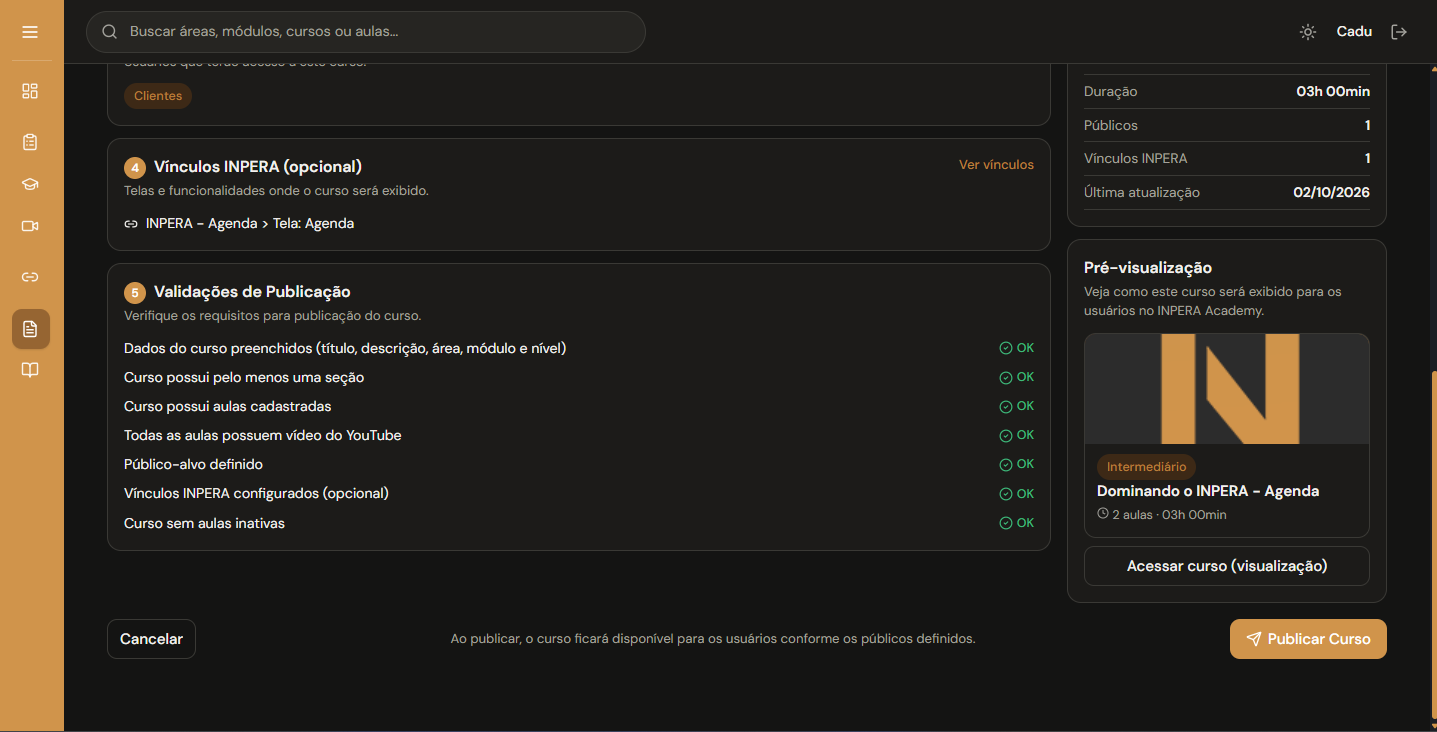Open the graduation cap courses icon
The image size is (1437, 732).
[x=30, y=184]
